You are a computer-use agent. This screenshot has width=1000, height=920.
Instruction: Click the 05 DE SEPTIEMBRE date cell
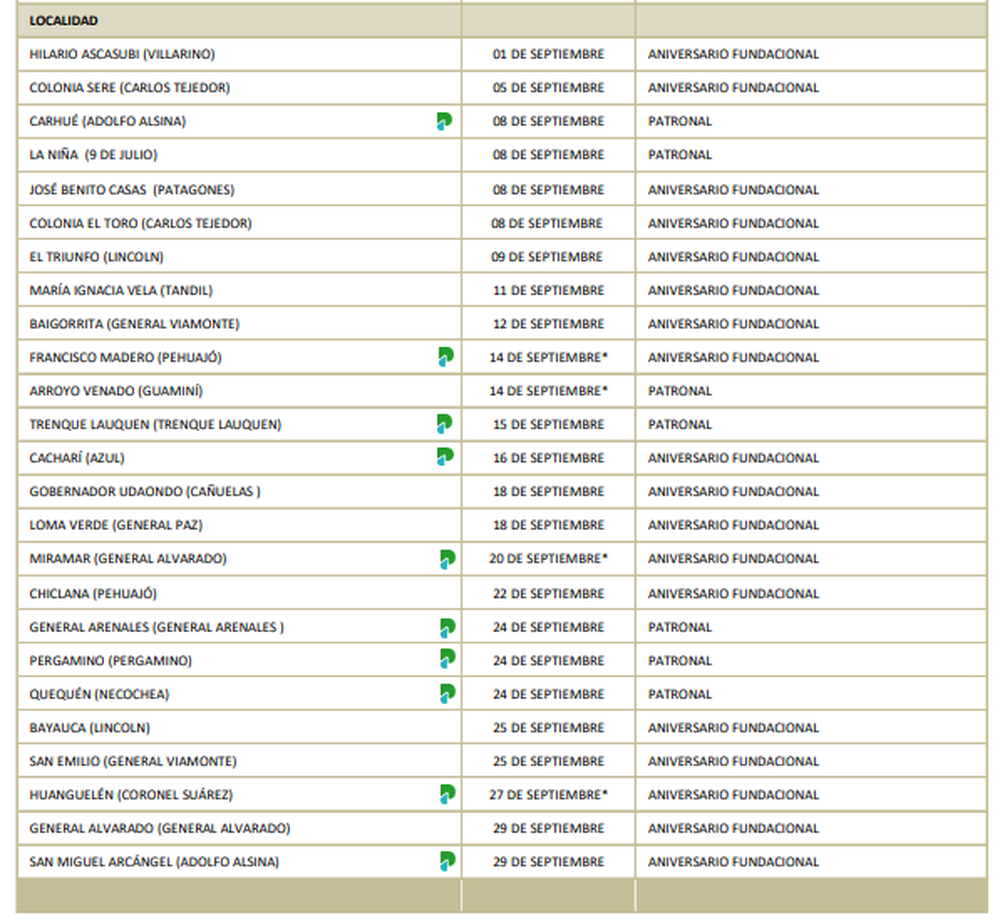pos(548,88)
